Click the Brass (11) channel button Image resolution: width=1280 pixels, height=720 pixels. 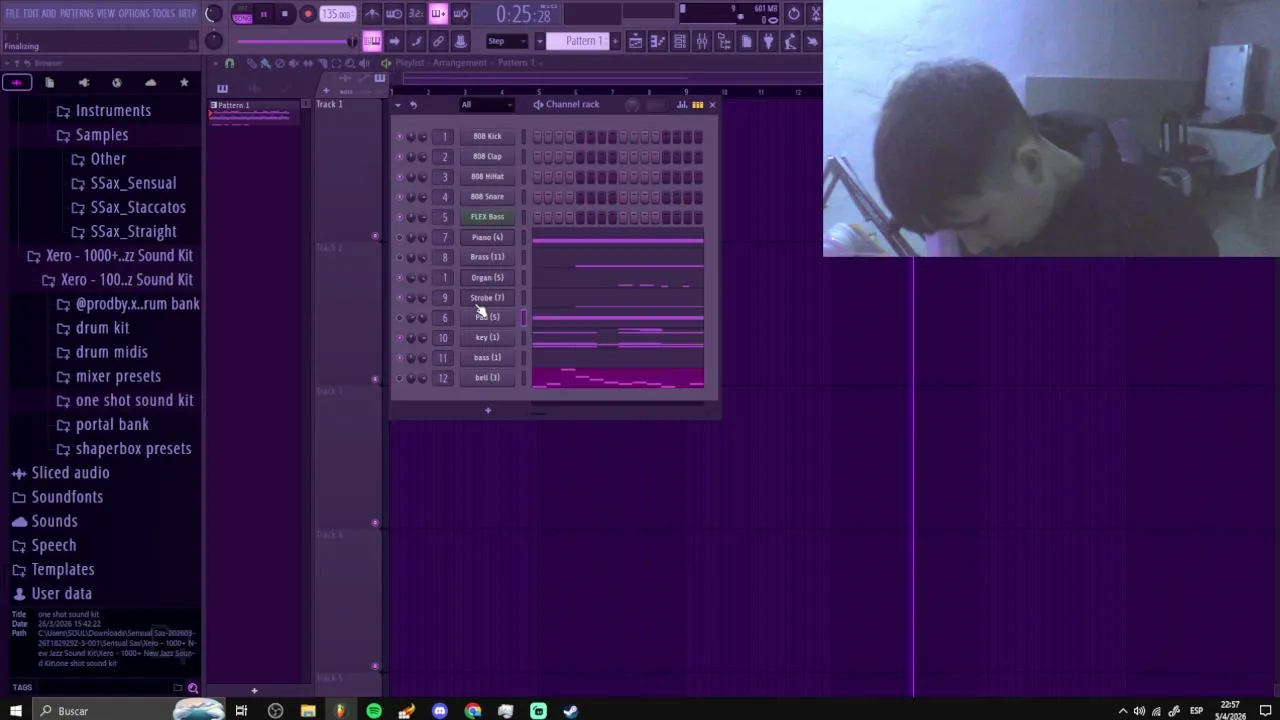click(487, 257)
